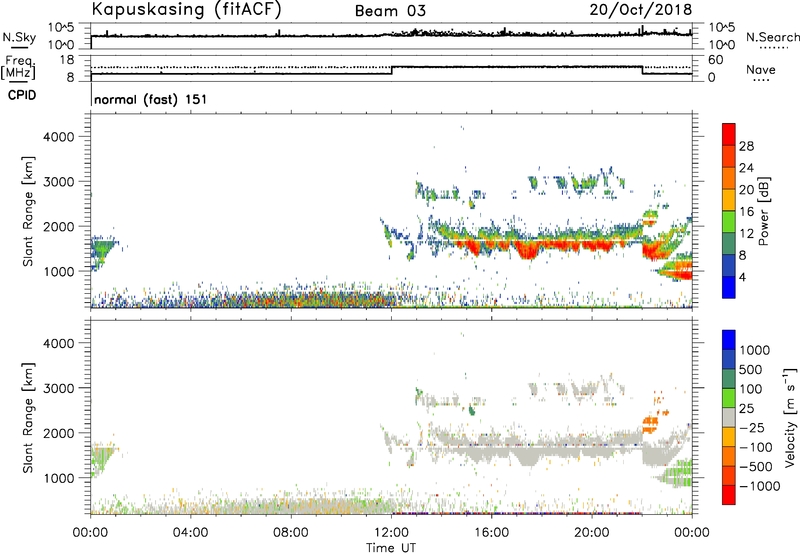Click the 2000 tick in velocity panel
The image size is (800, 554).
(x=59, y=433)
